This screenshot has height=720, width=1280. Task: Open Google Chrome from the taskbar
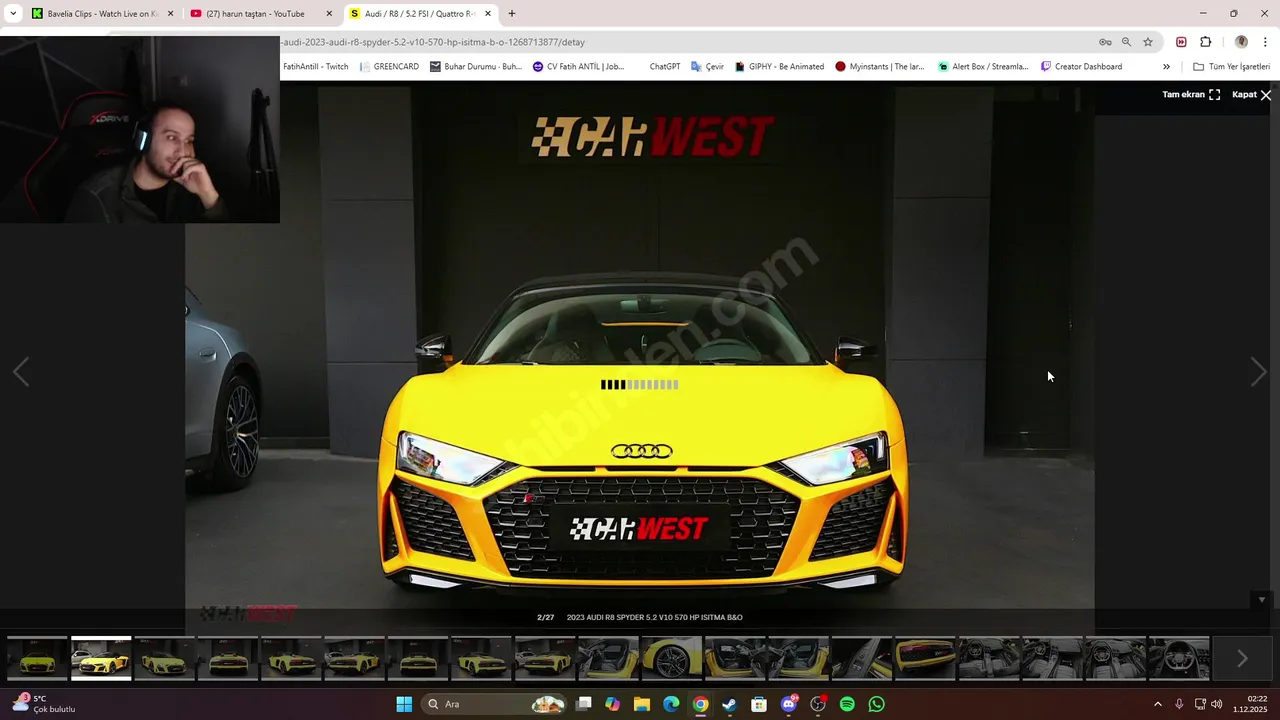tap(701, 704)
